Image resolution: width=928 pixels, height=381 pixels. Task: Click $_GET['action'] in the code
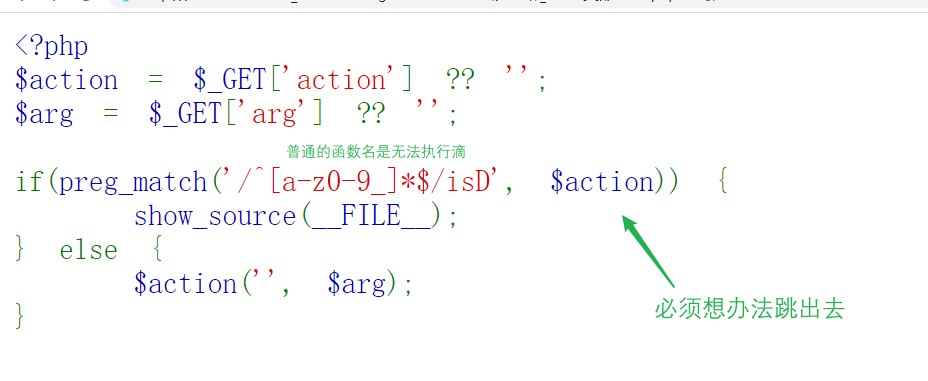(302, 80)
